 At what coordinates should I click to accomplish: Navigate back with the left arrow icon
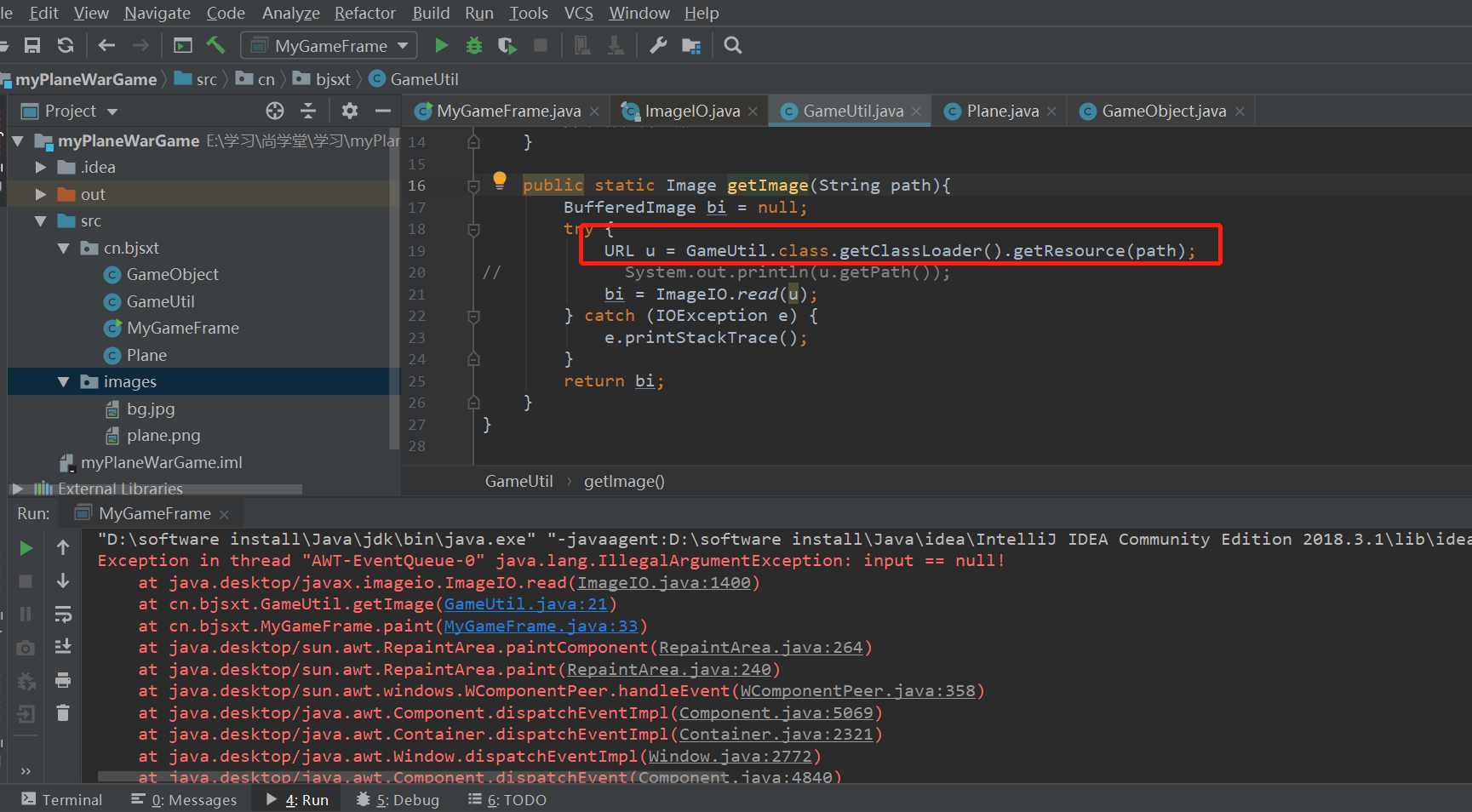coord(106,45)
